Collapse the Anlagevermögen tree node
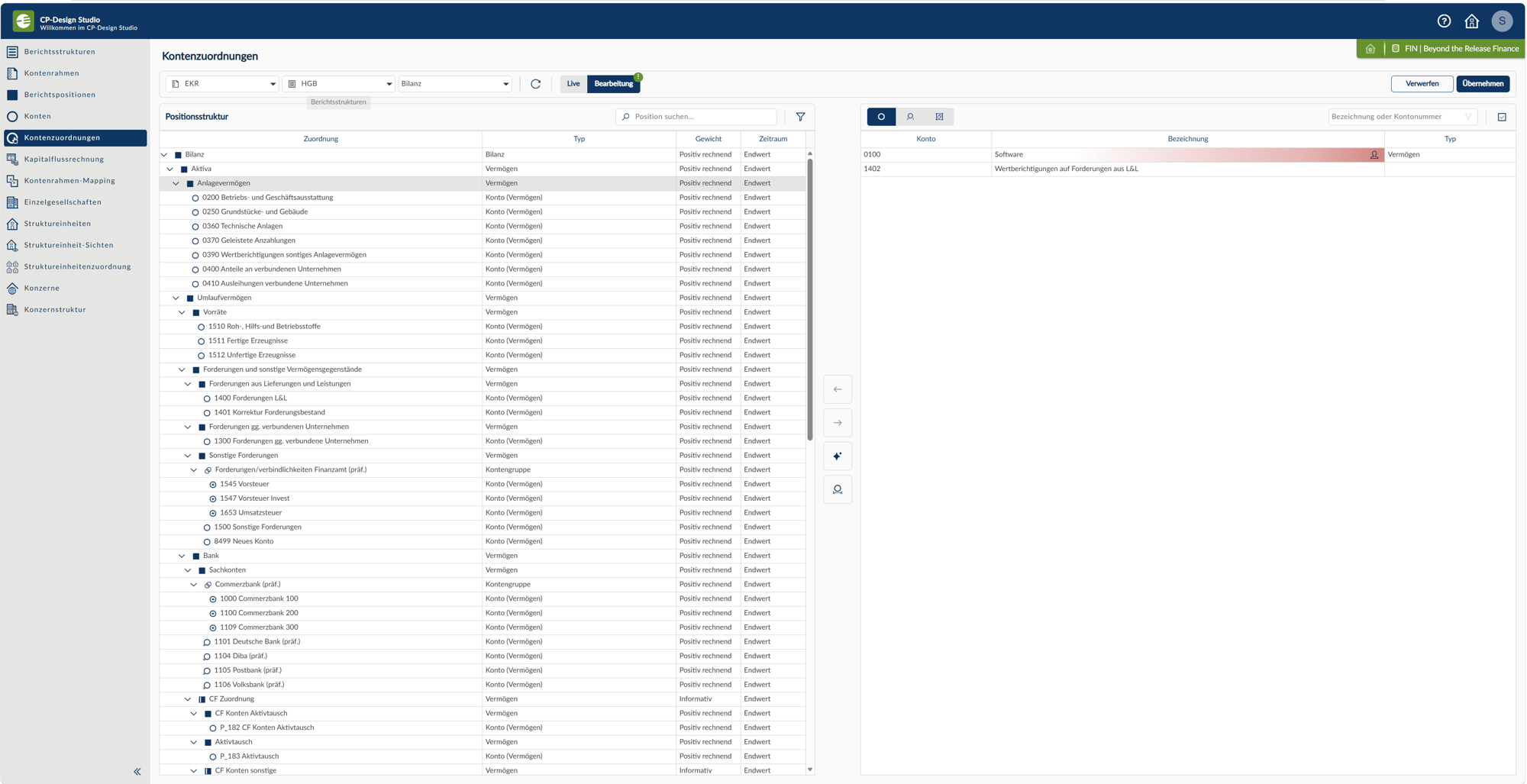Screen dimensions: 1527x784 (x=176, y=183)
